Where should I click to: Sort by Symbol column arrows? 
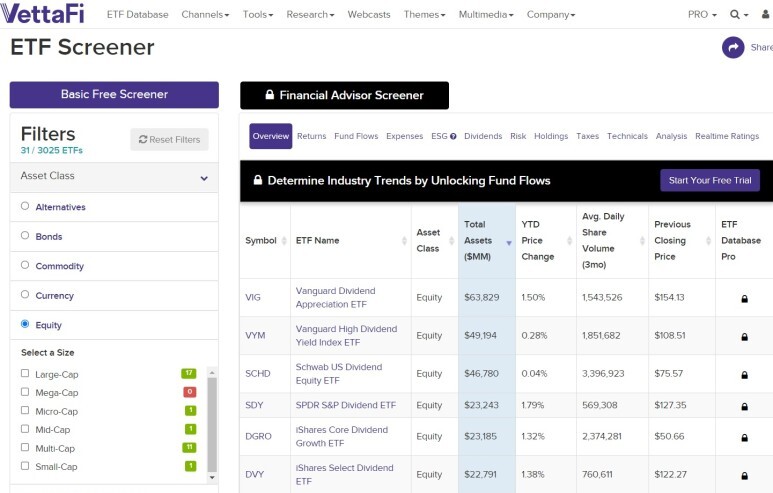point(284,241)
